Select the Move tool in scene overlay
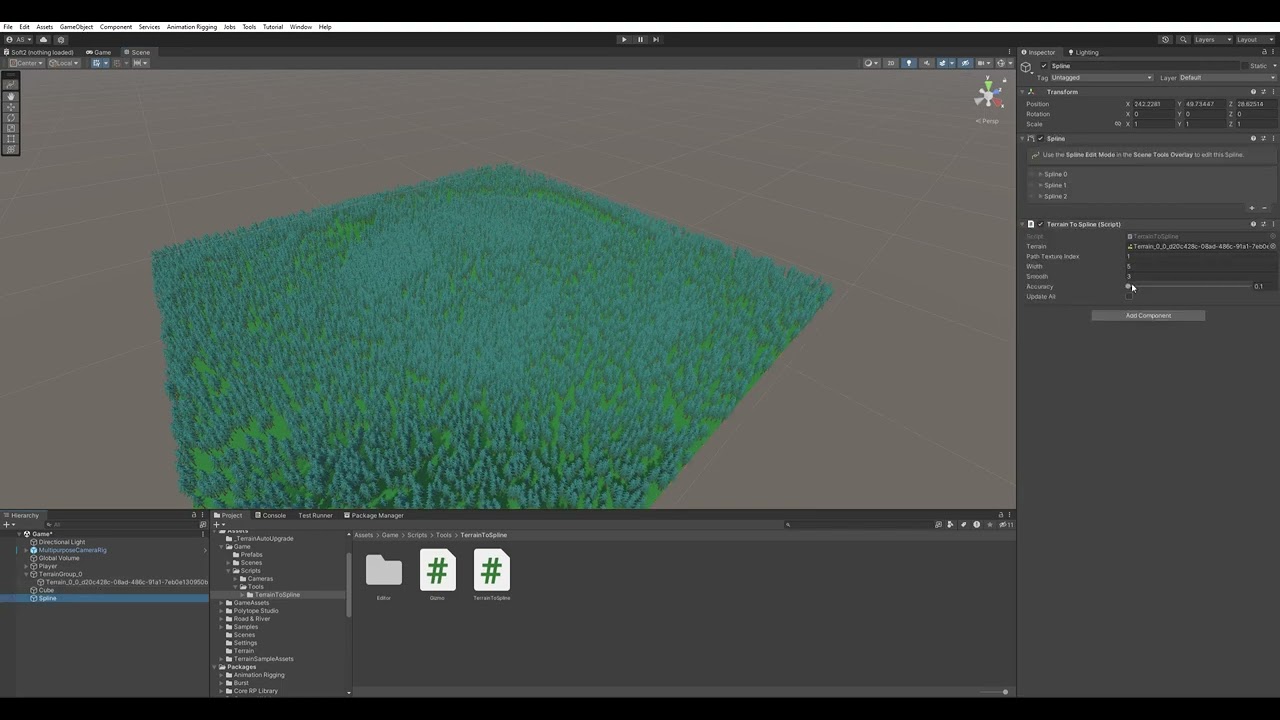The height and width of the screenshot is (720, 1280). pyautogui.click(x=11, y=107)
